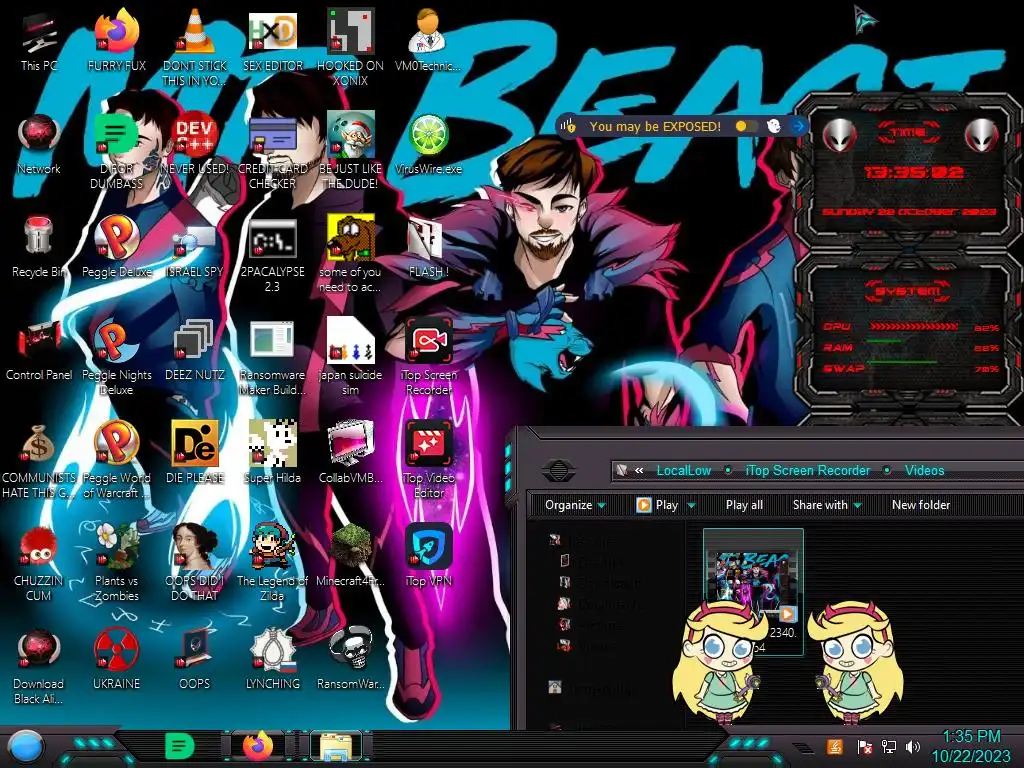
Task: Select the Ransomware Maker Build icon
Action: click(272, 357)
